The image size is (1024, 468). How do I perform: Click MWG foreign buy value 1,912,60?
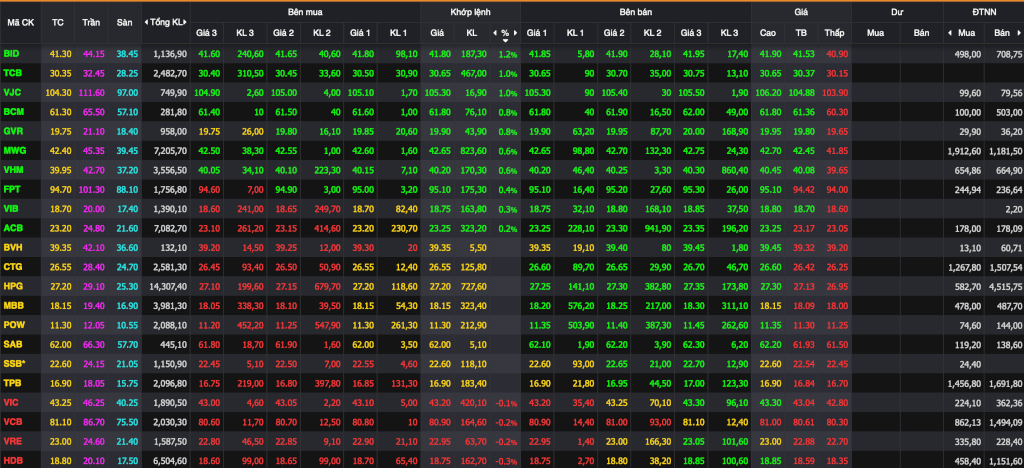point(964,151)
